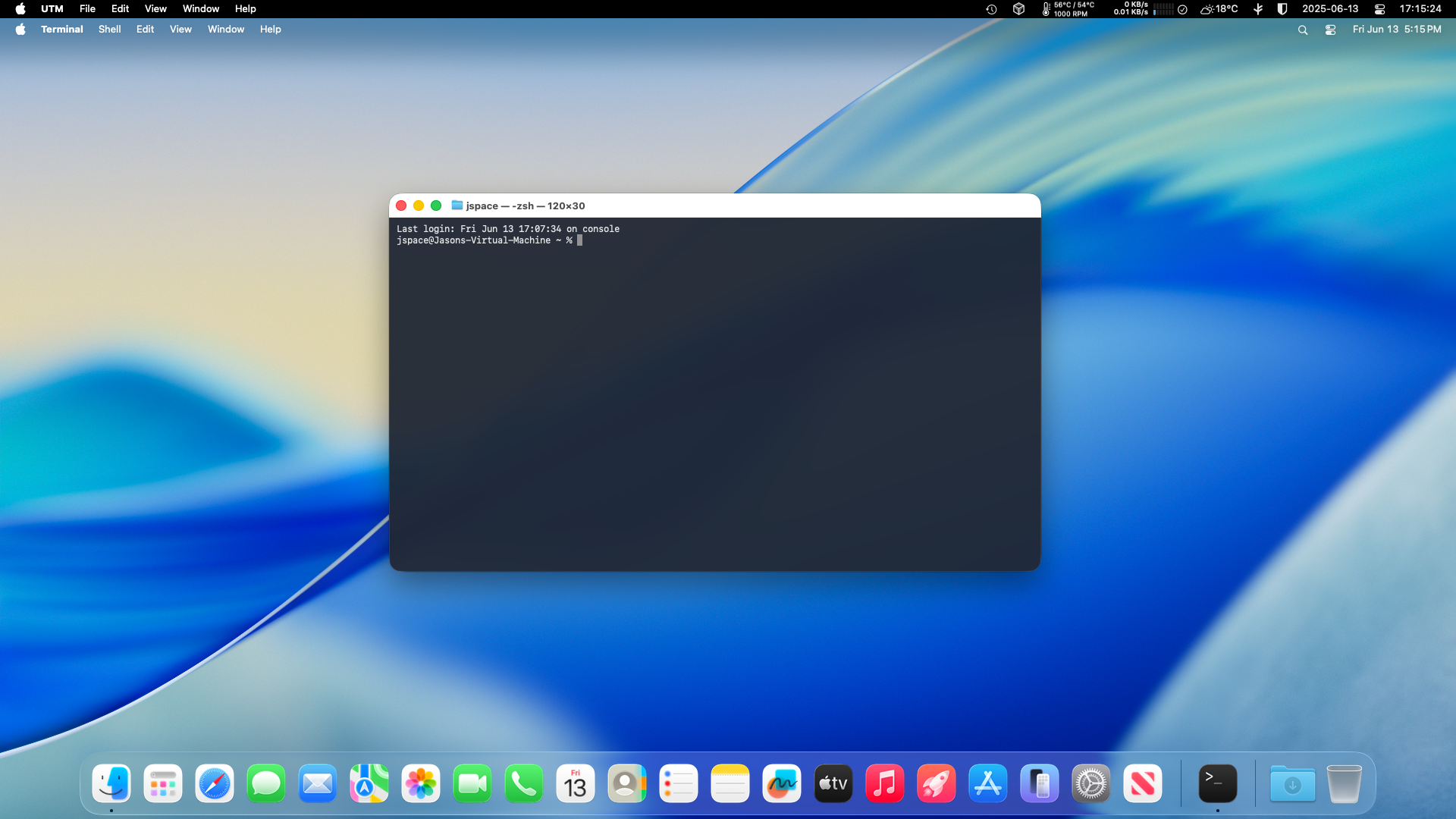Open System Settings gear icon
The height and width of the screenshot is (819, 1456).
1091,784
